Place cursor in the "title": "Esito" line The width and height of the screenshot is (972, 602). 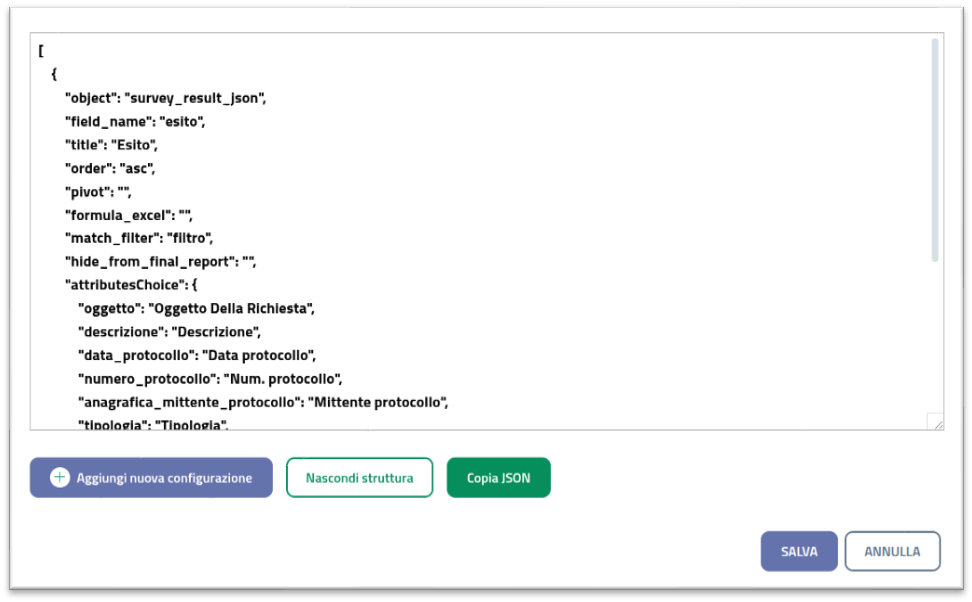[x=111, y=145]
